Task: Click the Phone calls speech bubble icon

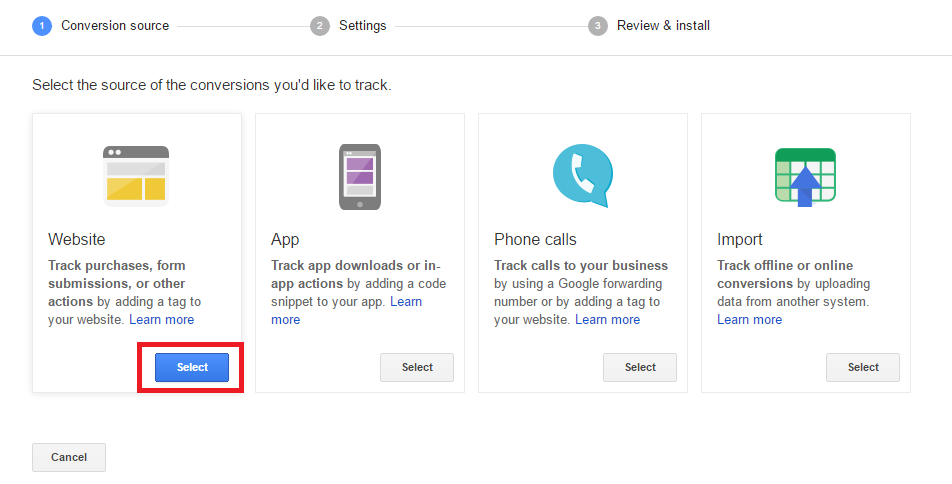Action: pos(583,176)
